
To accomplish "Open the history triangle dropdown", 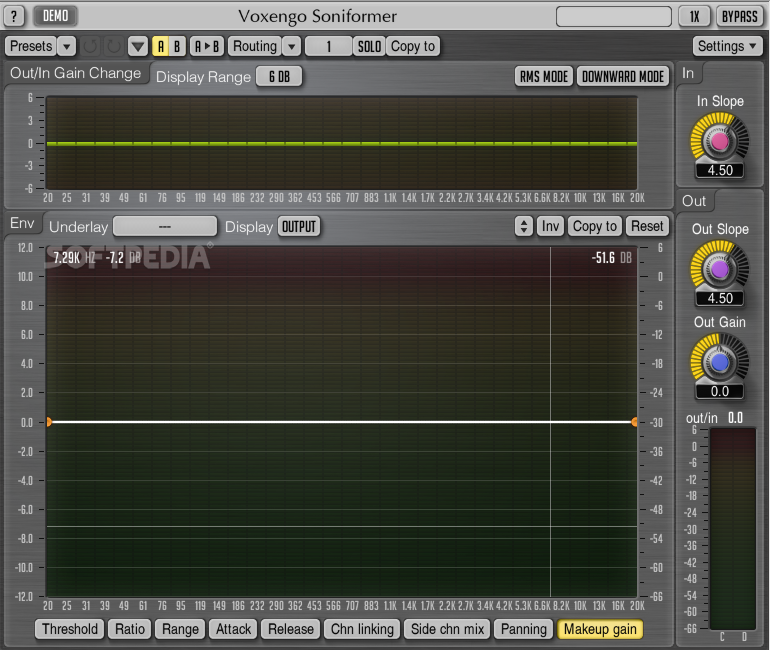I will coord(138,46).
